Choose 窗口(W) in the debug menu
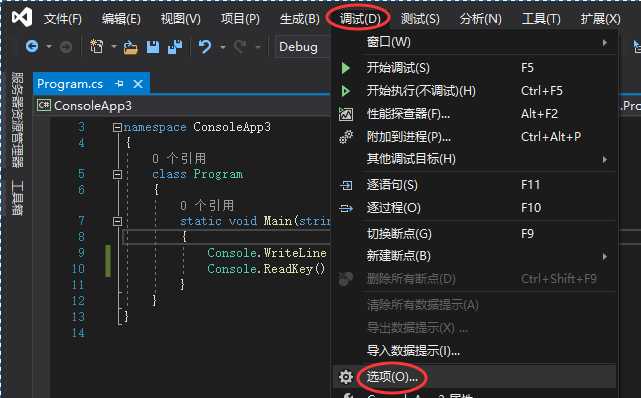Image resolution: width=641 pixels, height=398 pixels. [x=475, y=42]
